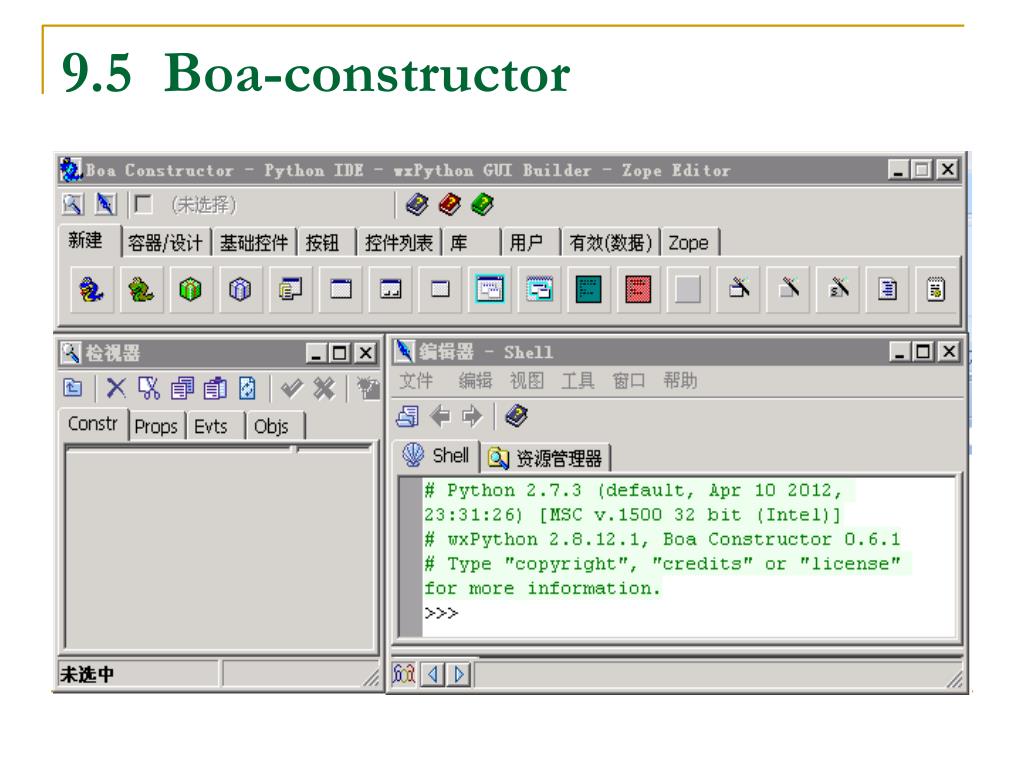Screen dimensions: 1024x768
Task: Switch to the 资源管理器 tab
Action: (x=546, y=458)
